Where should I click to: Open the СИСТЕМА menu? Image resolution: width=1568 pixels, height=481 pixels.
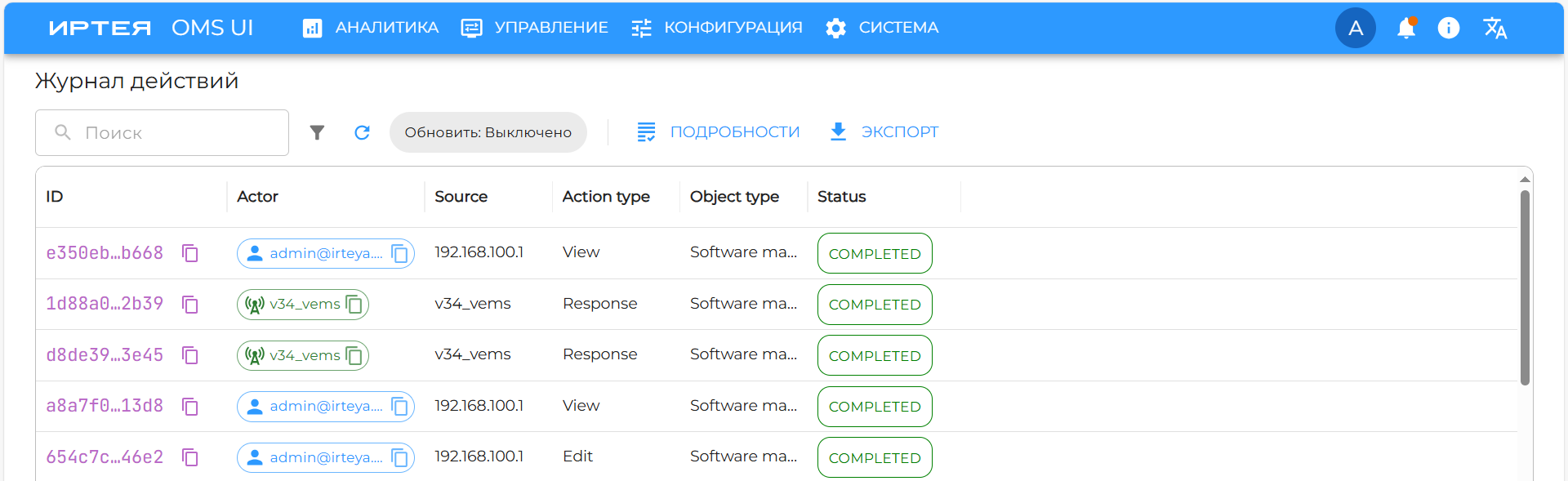882,28
